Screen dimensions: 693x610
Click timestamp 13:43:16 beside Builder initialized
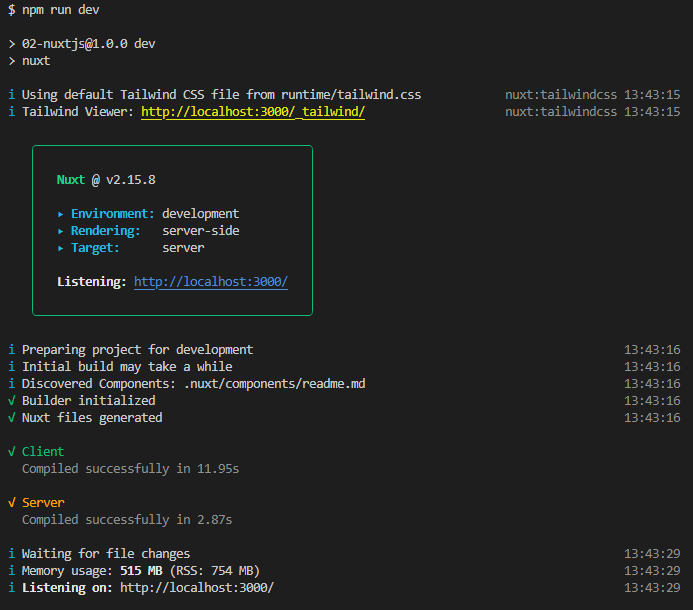[x=652, y=400]
